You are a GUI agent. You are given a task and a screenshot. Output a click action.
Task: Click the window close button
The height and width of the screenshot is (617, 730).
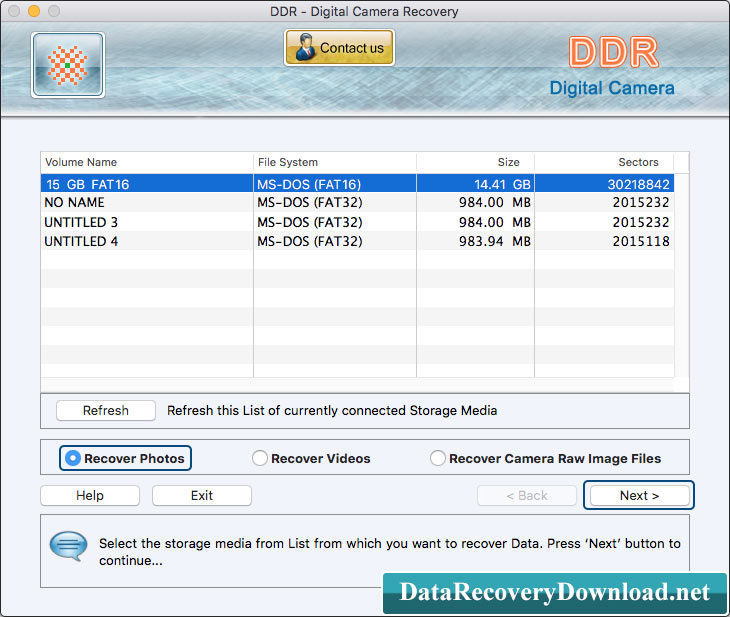tap(14, 11)
